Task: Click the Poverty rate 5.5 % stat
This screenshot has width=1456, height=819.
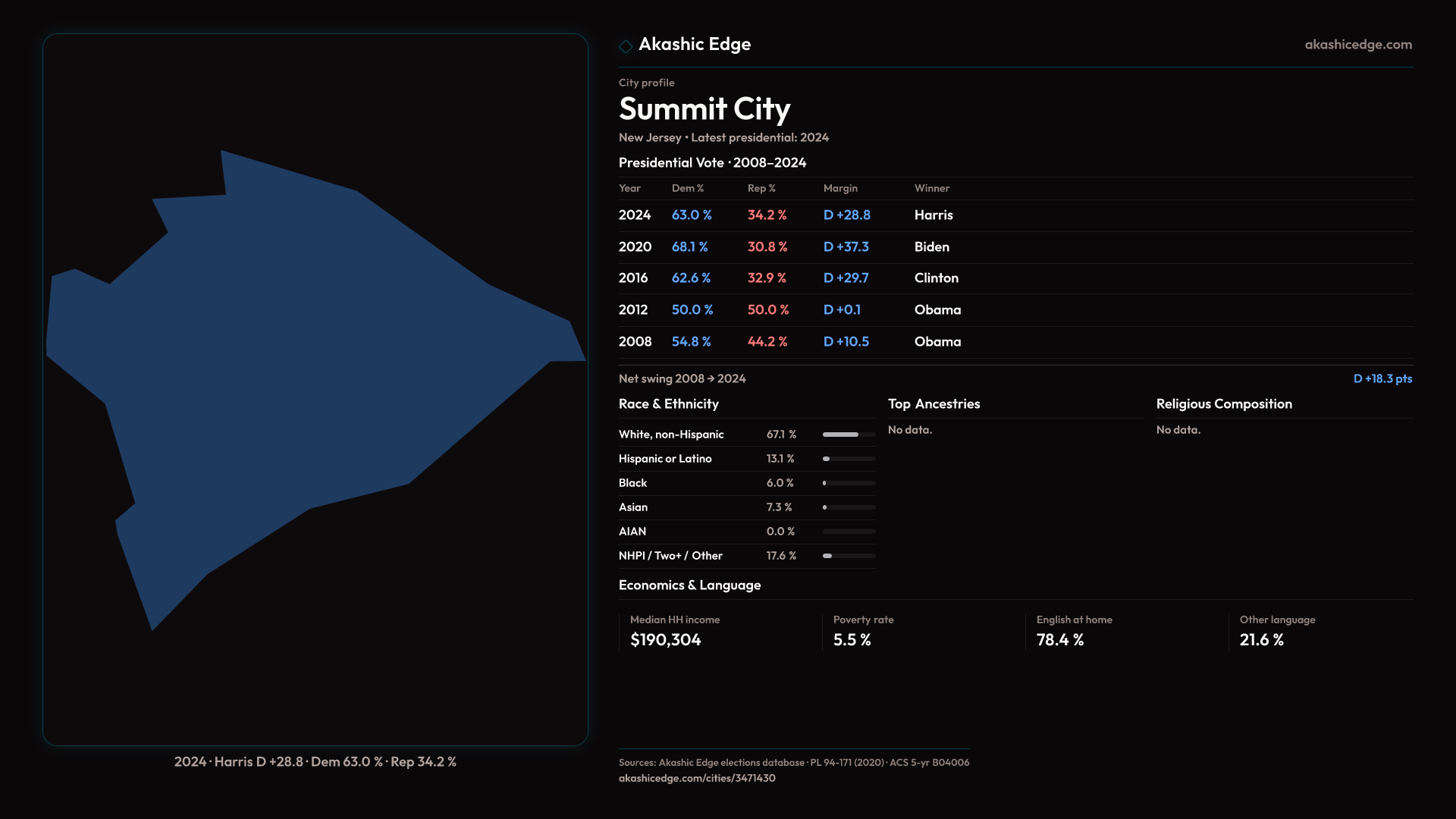Action: (852, 640)
